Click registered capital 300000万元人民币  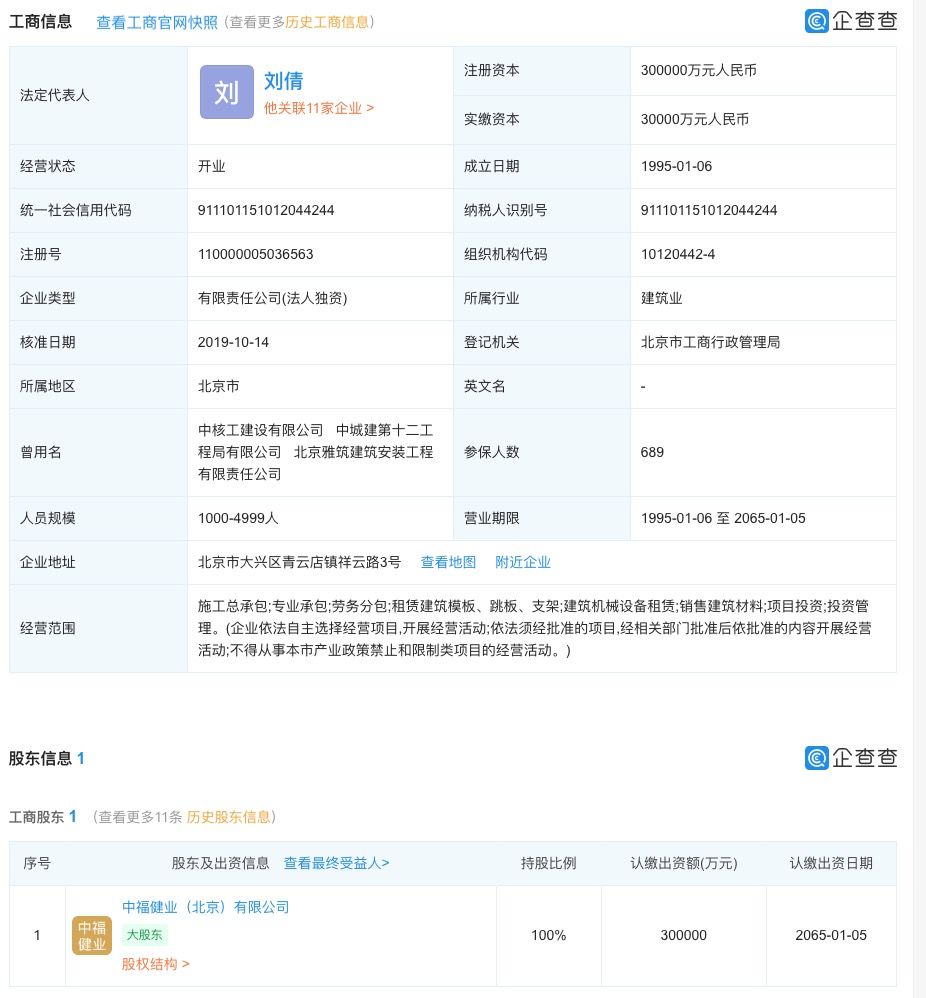tap(699, 70)
